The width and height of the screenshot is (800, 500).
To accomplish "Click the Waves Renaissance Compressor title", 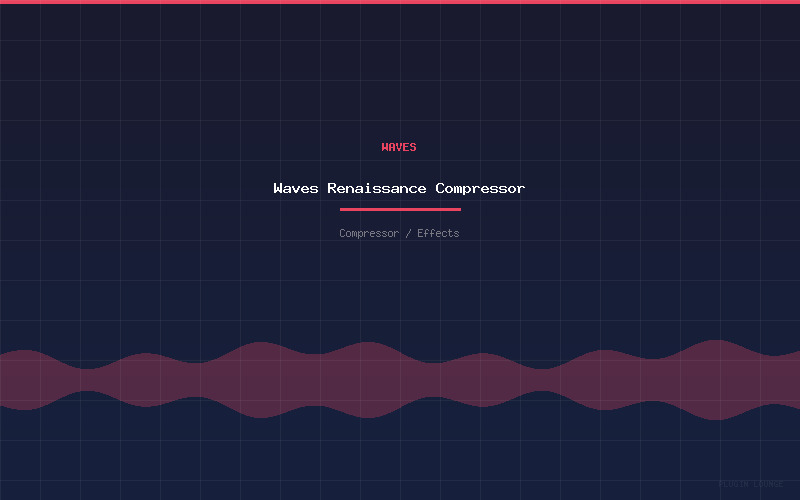I will 399,188.
